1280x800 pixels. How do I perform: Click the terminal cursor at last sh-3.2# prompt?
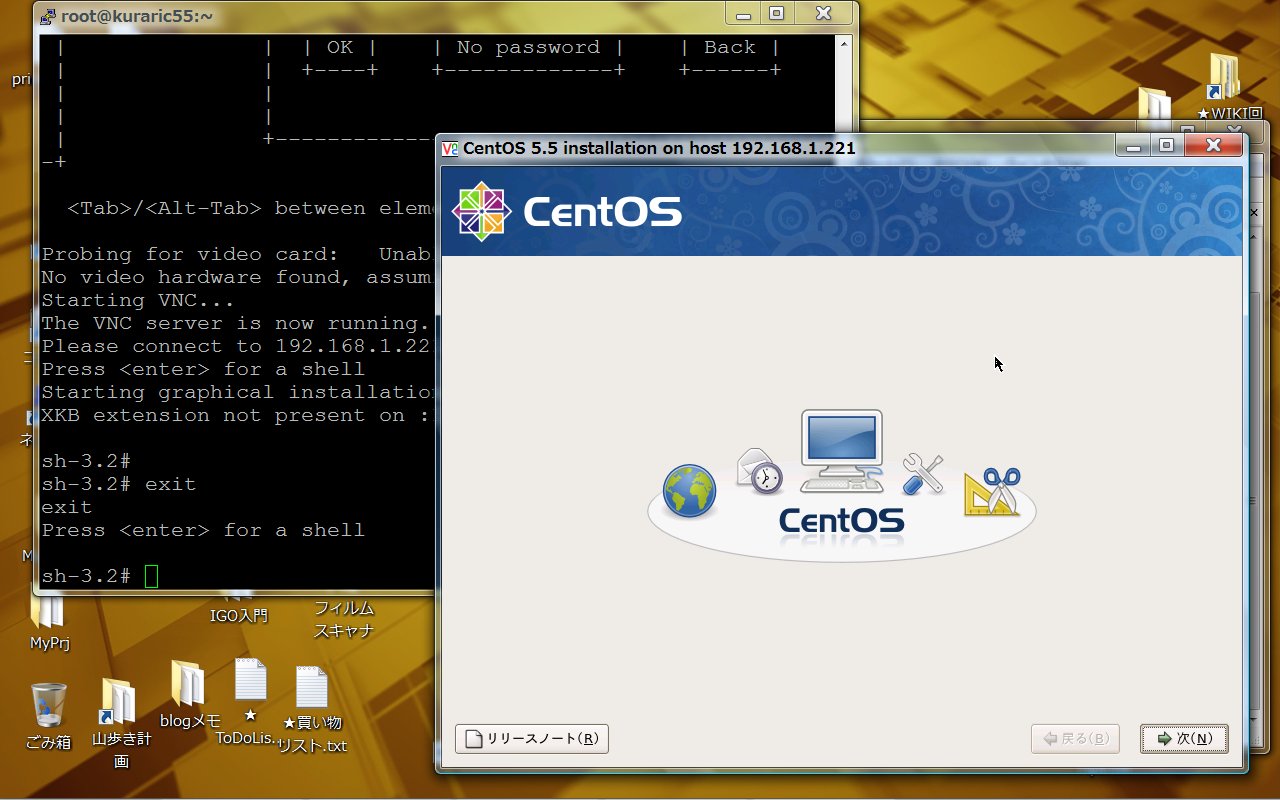[151, 576]
